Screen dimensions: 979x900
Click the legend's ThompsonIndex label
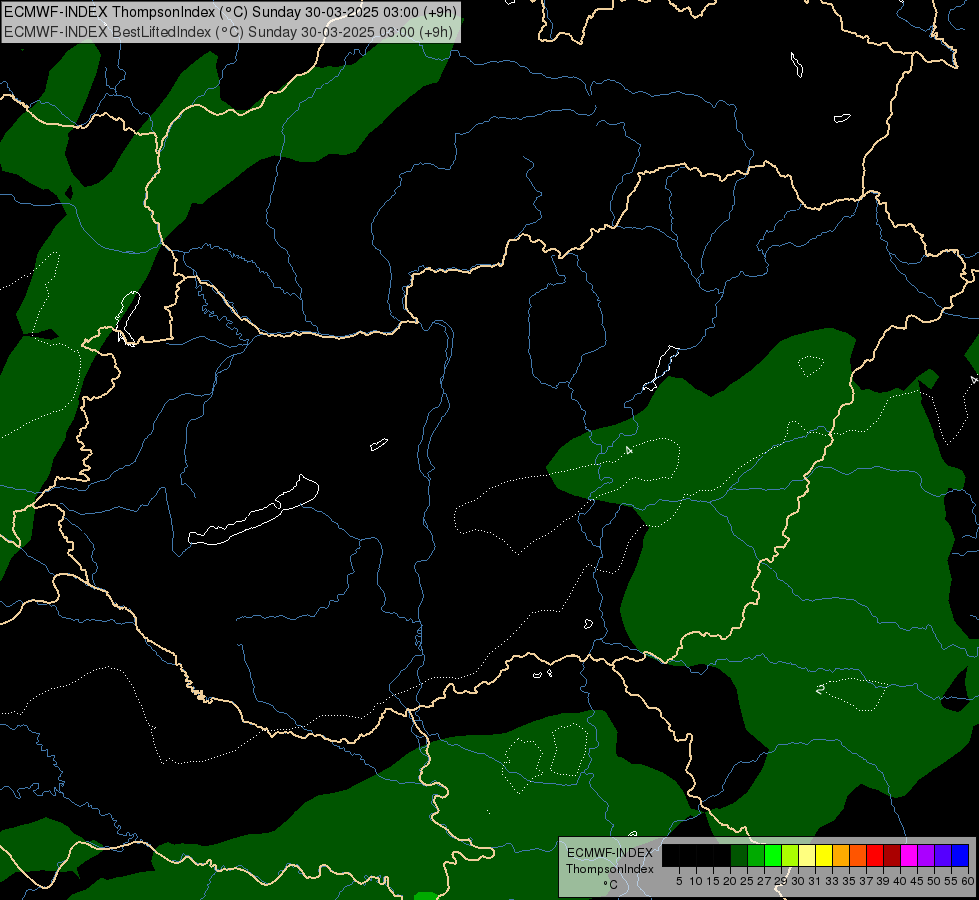tap(610, 869)
